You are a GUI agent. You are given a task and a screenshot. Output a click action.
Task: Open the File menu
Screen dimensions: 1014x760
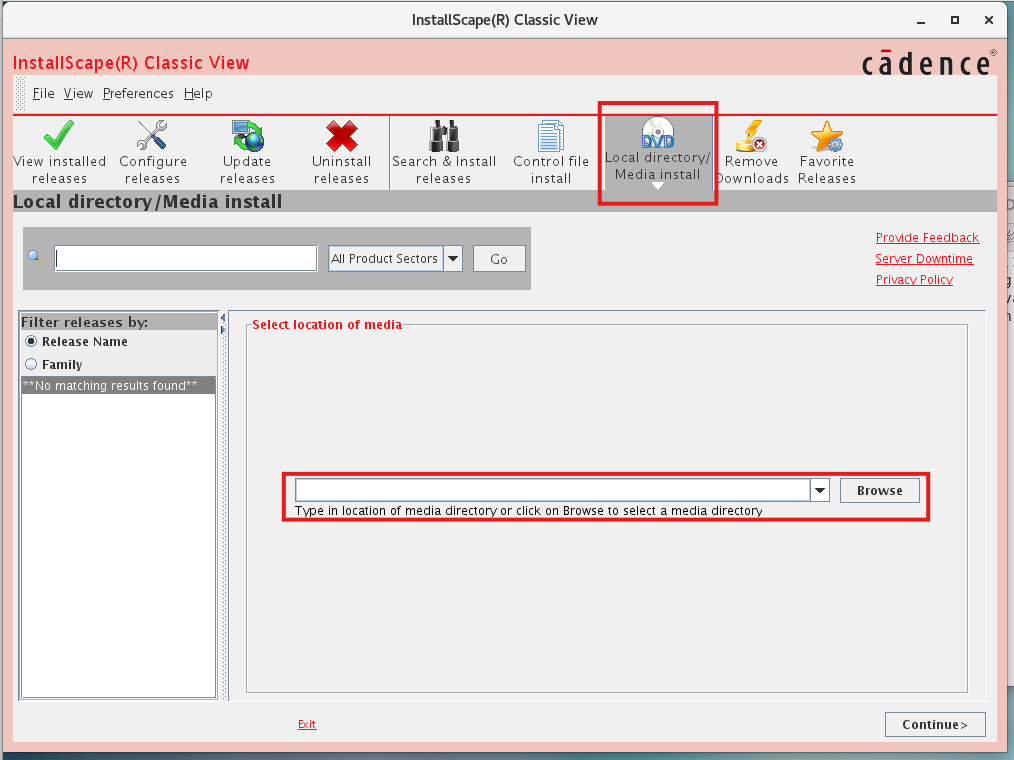43,94
